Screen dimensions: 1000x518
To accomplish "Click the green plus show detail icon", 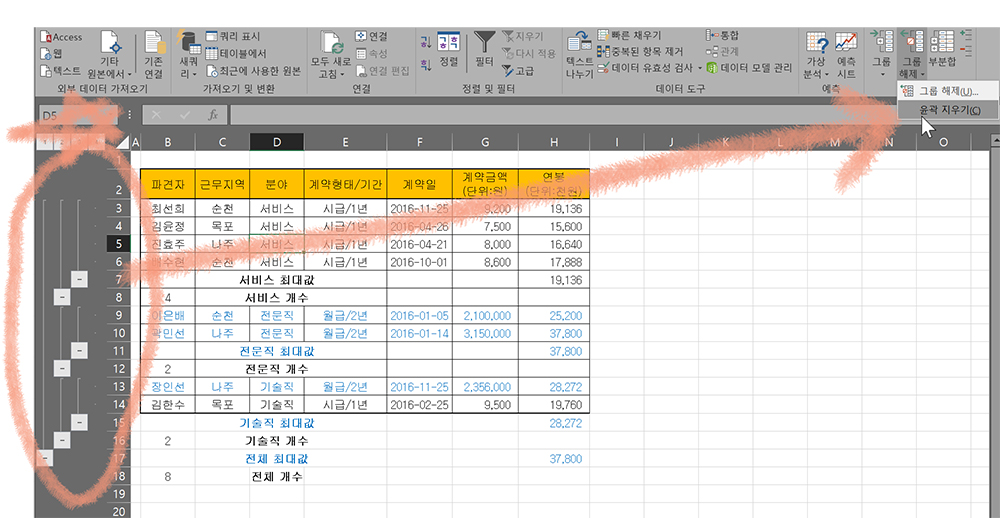I will pos(966,34).
